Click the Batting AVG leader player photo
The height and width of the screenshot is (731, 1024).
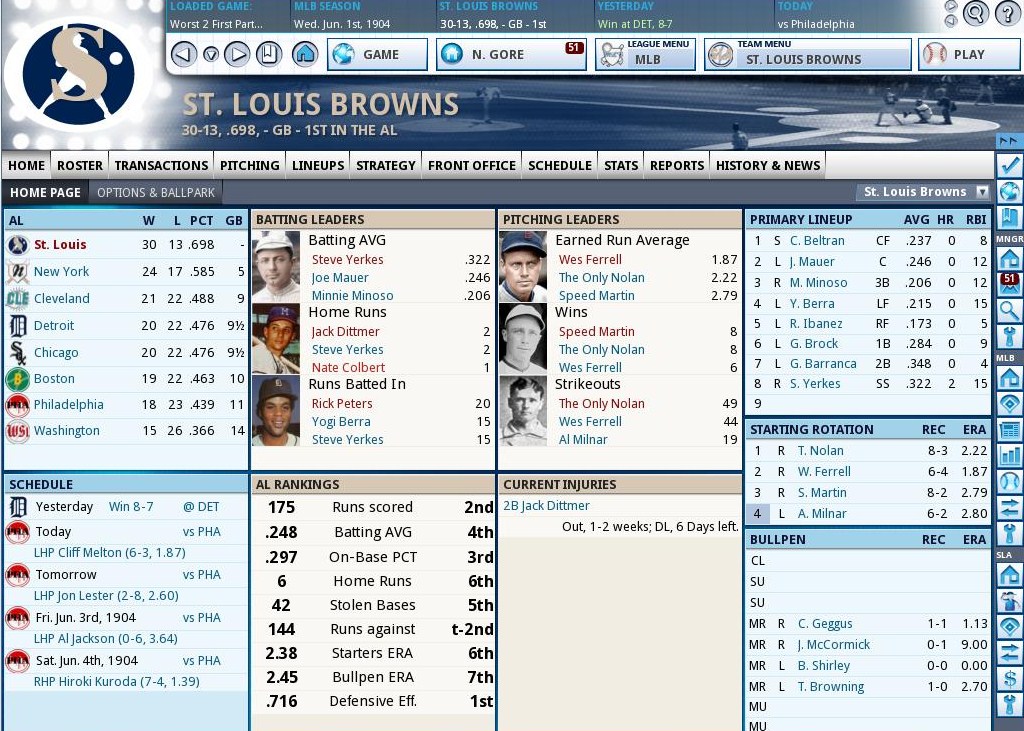(276, 267)
